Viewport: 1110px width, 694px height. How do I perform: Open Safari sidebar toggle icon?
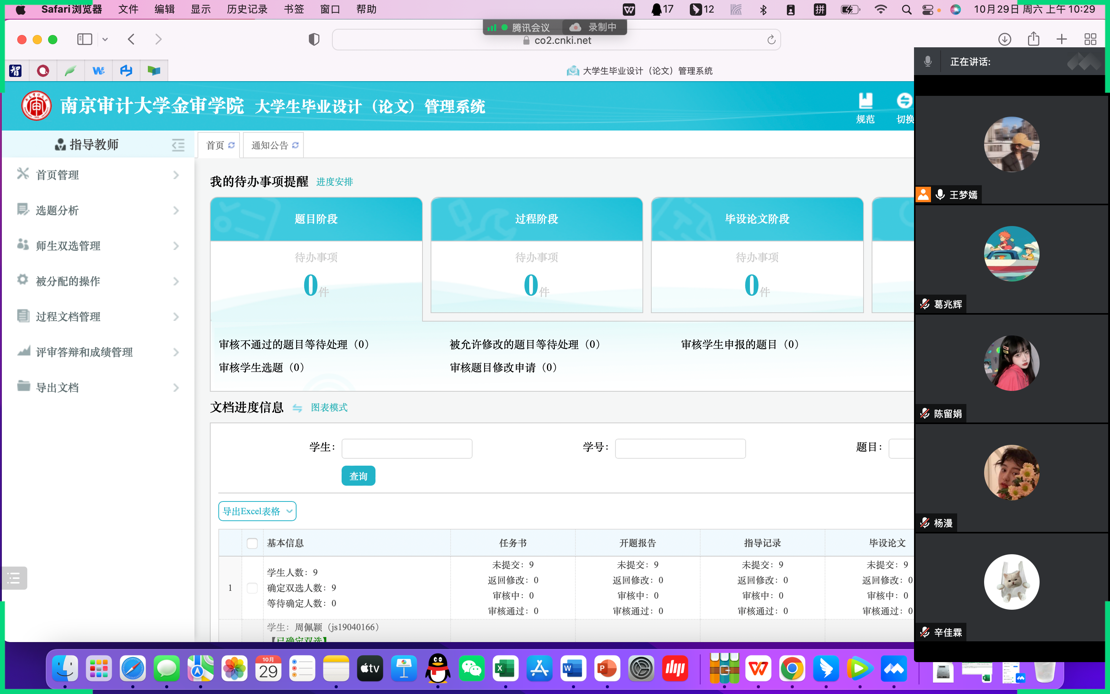(x=85, y=39)
